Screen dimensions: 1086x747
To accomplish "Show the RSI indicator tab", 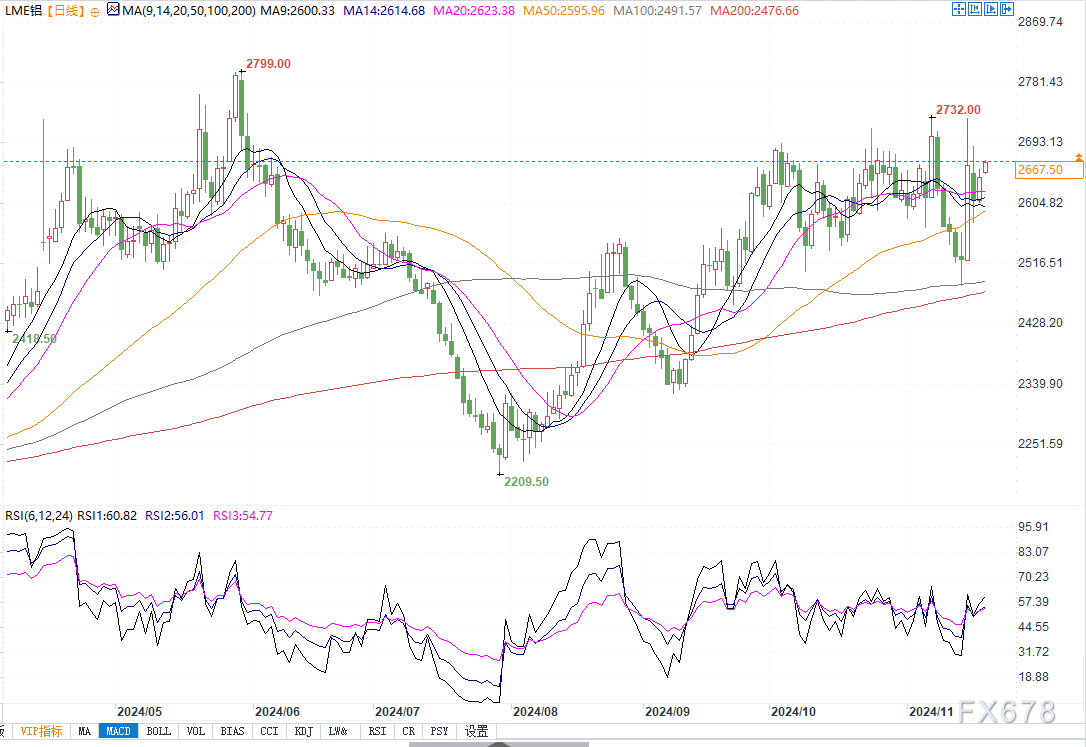I will coord(376,731).
